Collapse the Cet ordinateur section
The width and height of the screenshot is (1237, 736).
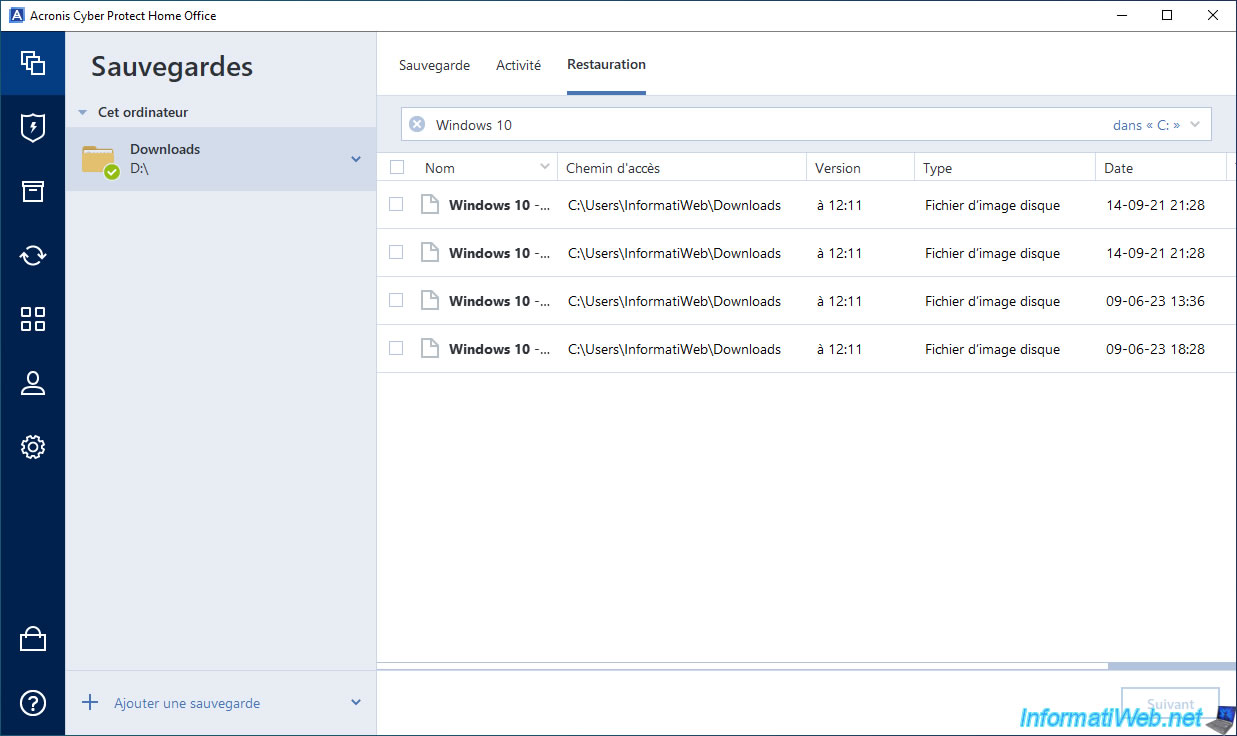(x=83, y=113)
